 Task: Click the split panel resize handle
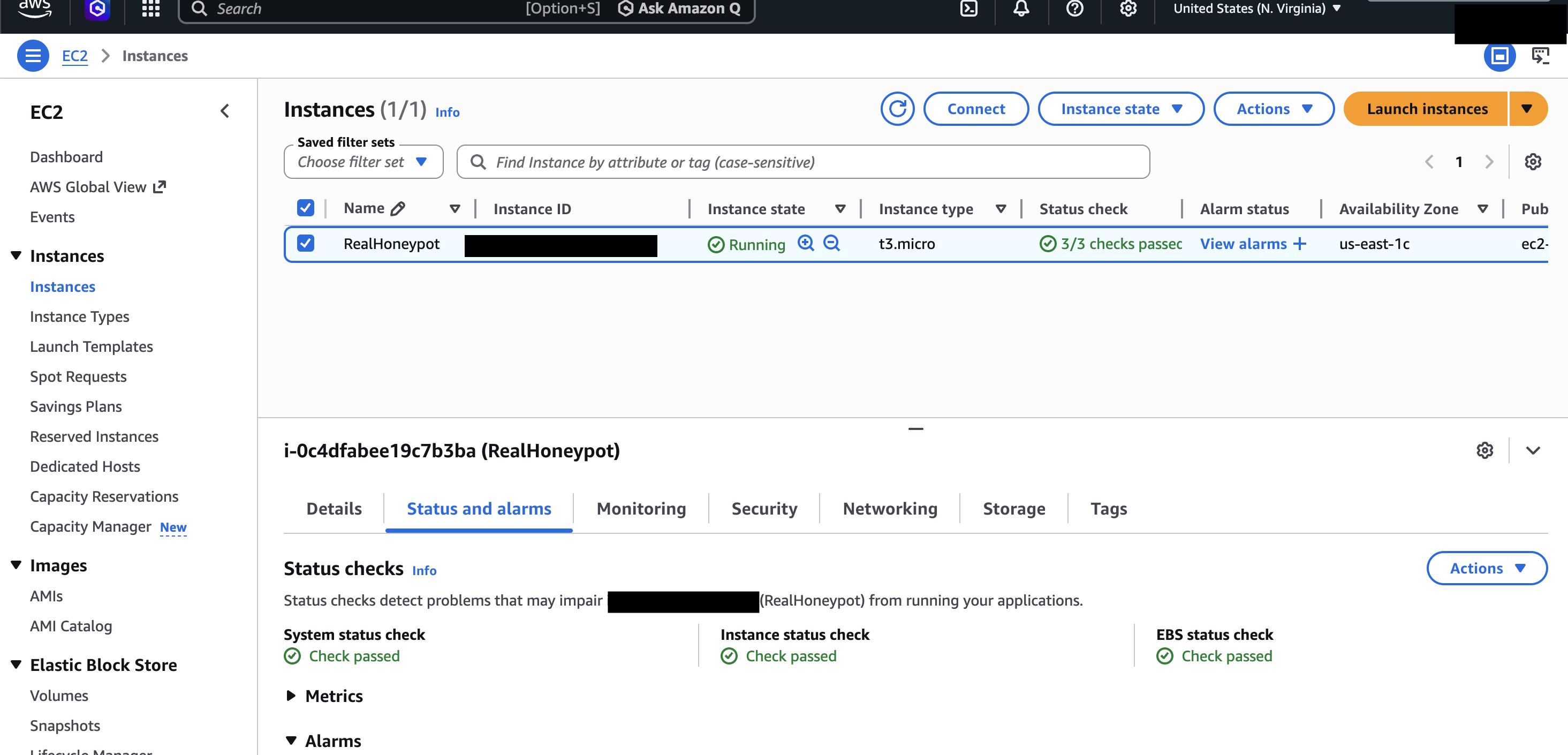(x=915, y=429)
